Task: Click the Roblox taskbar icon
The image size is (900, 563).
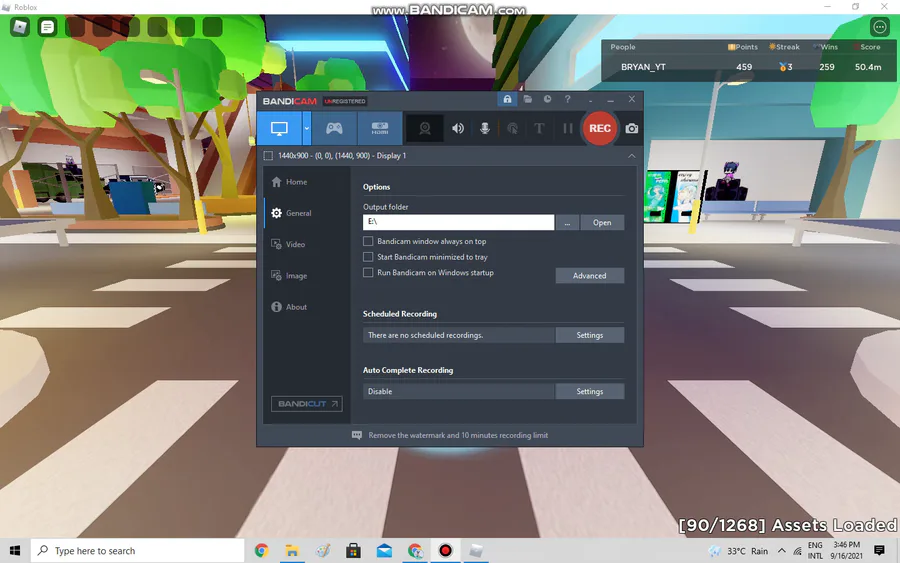Action: [x=476, y=551]
